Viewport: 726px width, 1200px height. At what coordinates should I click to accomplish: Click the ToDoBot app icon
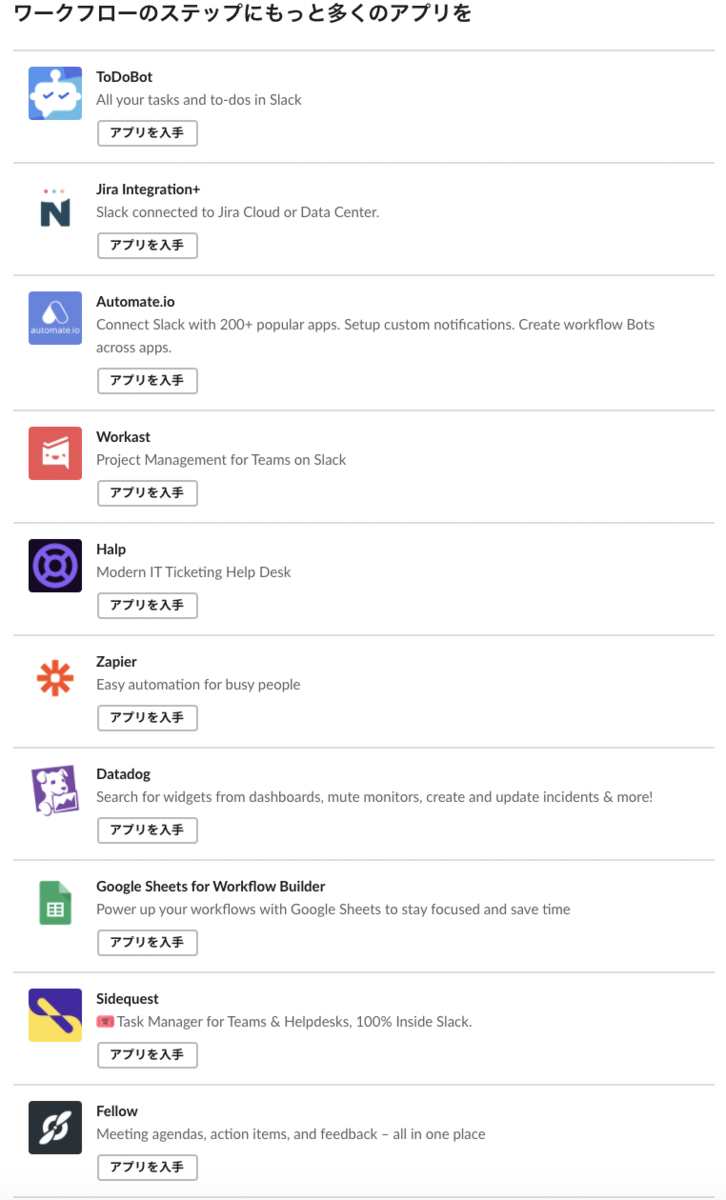click(x=55, y=93)
